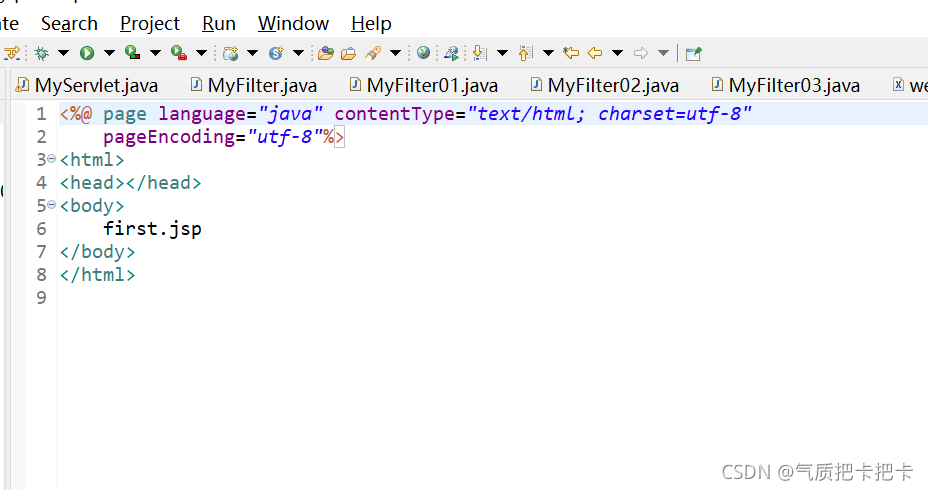Open the Debug dropdown arrow

[x=63, y=53]
